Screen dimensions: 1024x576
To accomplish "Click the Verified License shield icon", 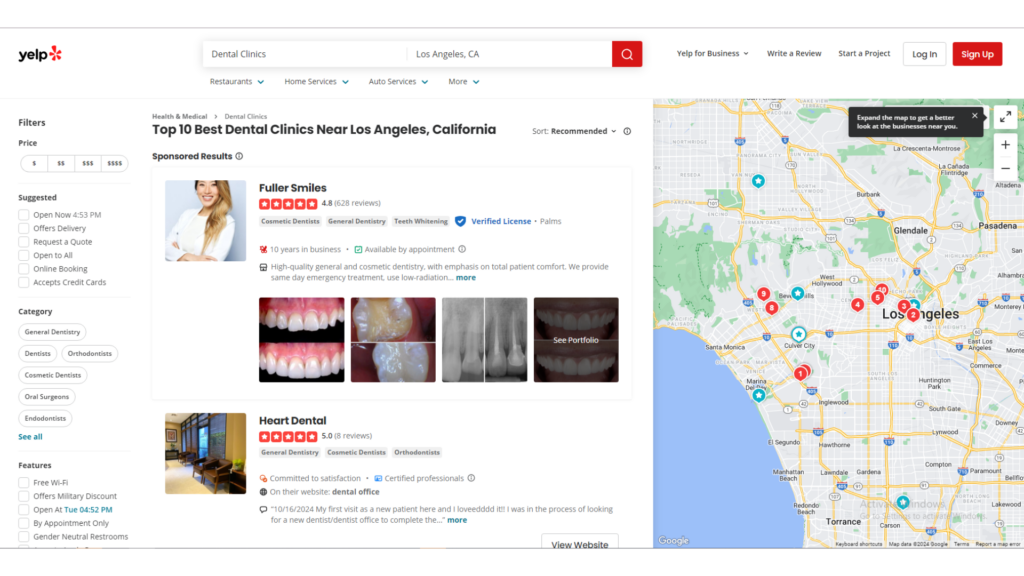I will click(460, 221).
